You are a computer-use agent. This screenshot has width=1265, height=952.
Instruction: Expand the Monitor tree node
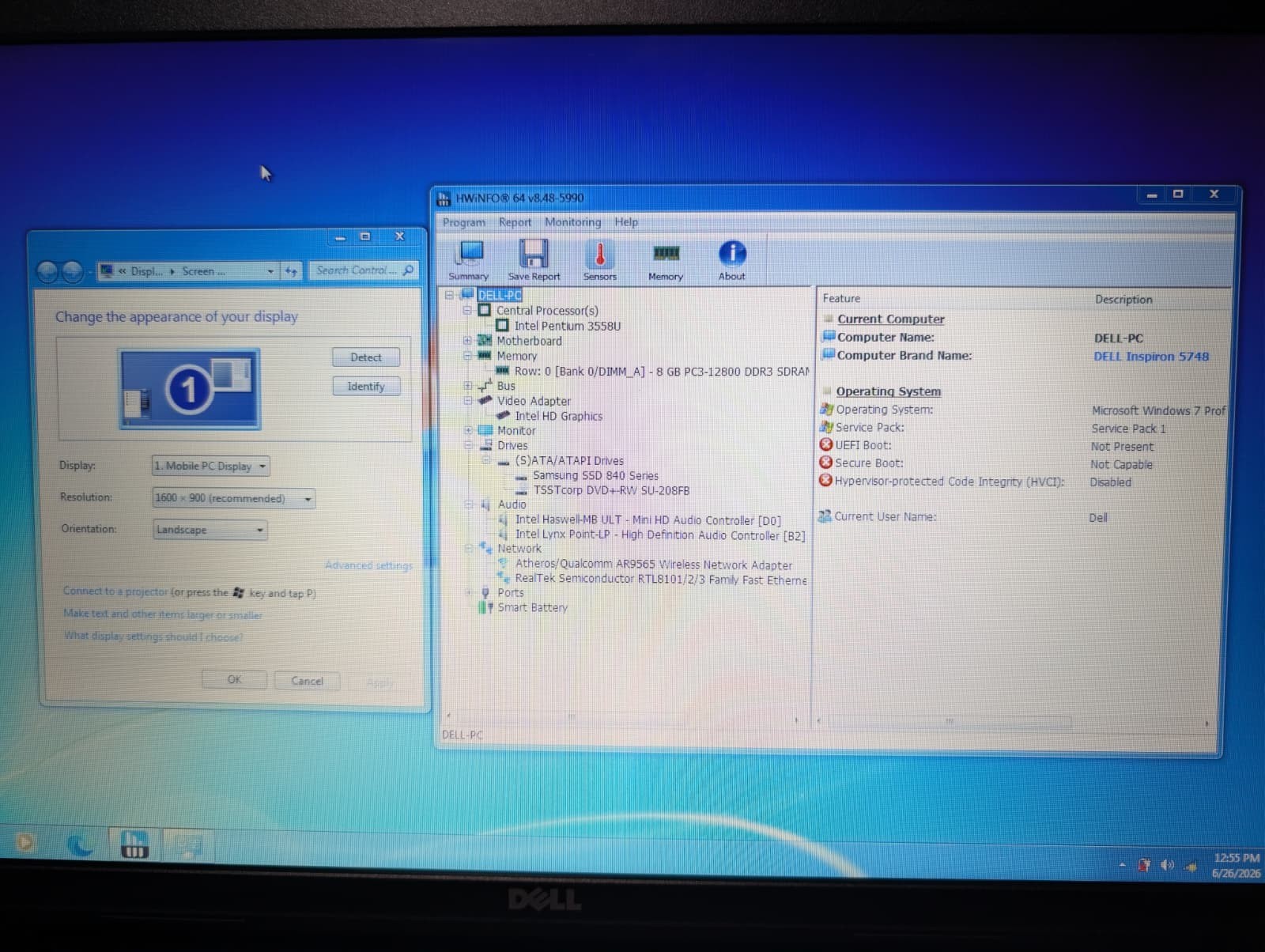pos(467,430)
